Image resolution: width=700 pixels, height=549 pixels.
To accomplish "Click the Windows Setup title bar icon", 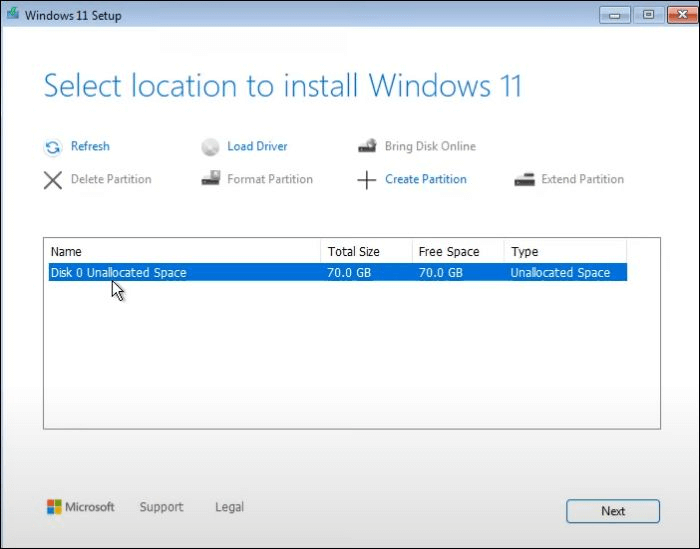I will click(x=13, y=15).
